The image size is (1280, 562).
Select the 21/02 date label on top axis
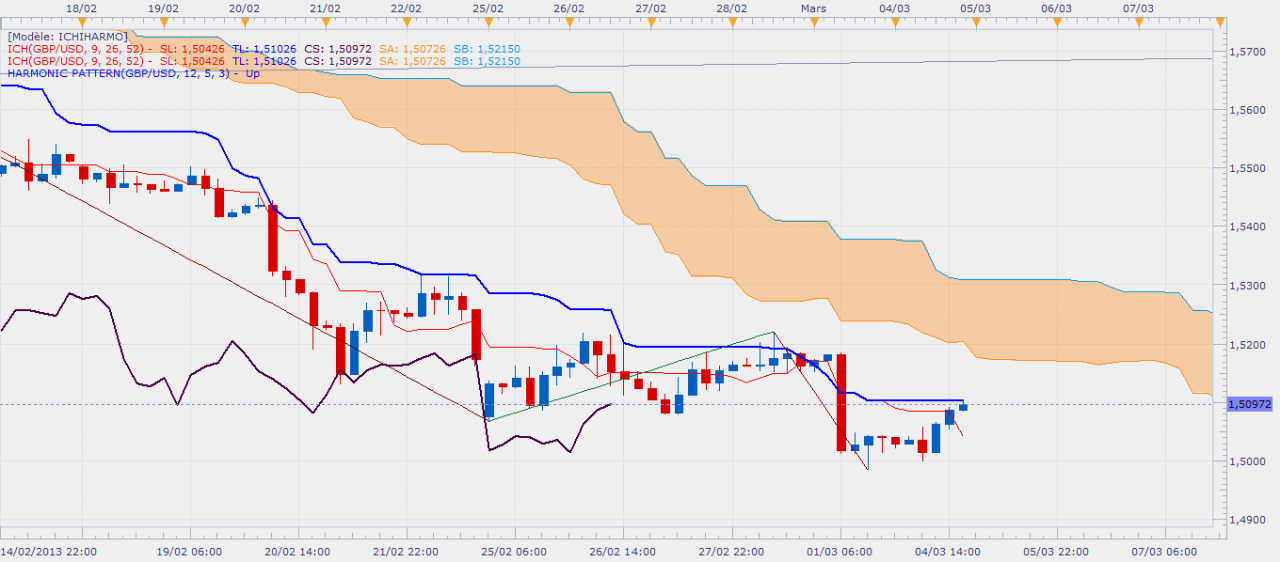[325, 7]
